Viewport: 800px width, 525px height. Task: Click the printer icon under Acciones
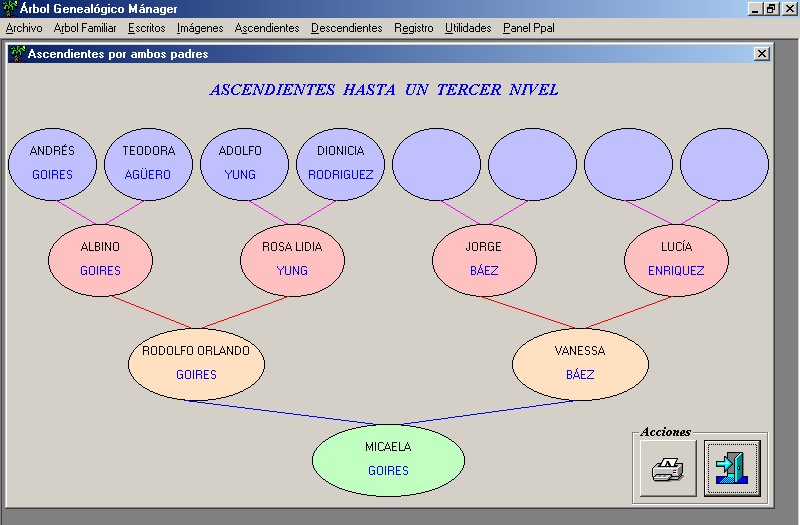[x=668, y=468]
